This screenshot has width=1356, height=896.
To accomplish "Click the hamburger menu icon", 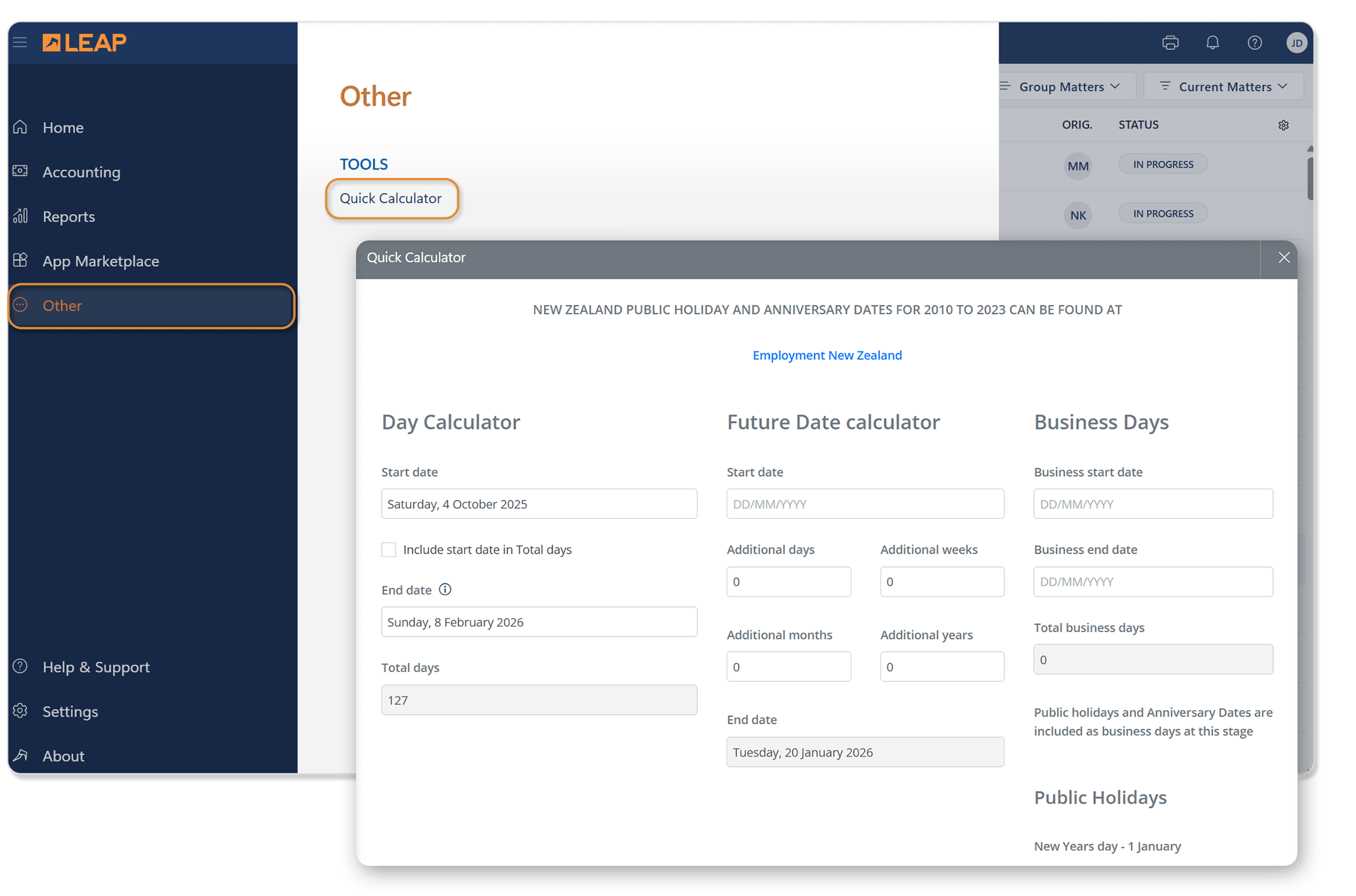I will click(20, 43).
